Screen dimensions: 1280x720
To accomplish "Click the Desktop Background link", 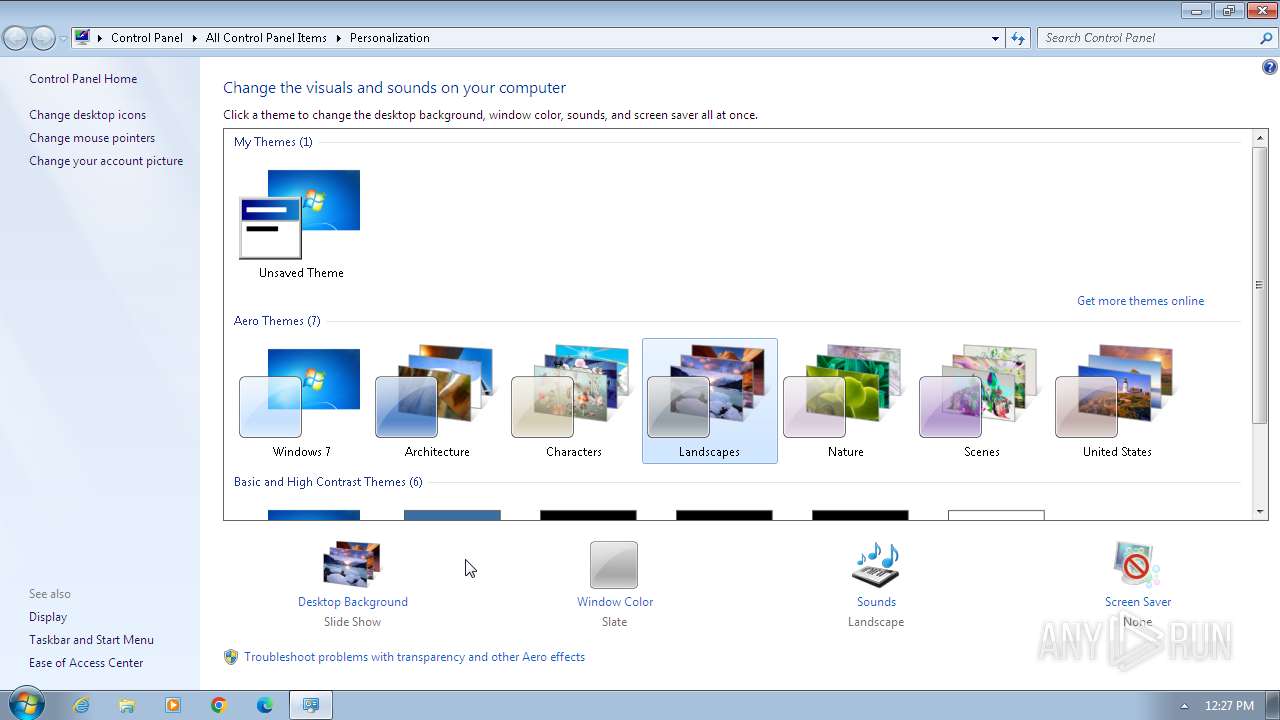I will [353, 602].
